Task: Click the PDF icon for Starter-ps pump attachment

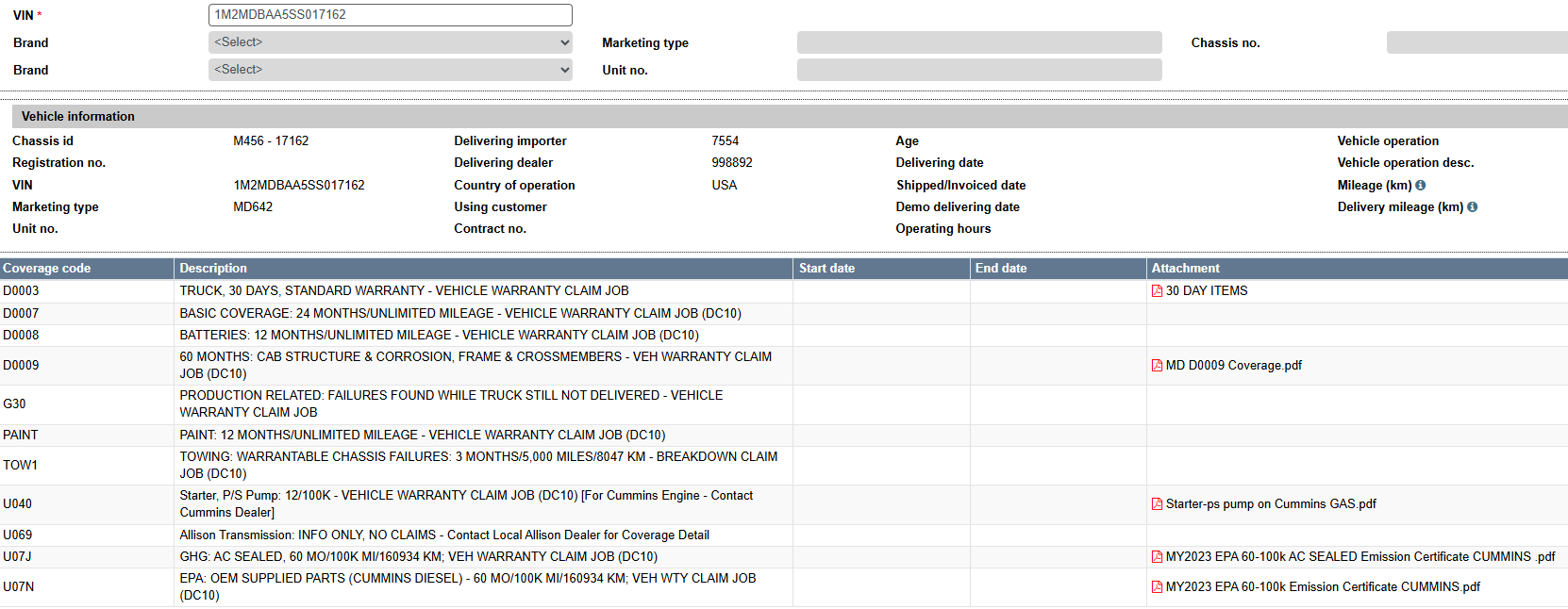Action: pos(1157,504)
